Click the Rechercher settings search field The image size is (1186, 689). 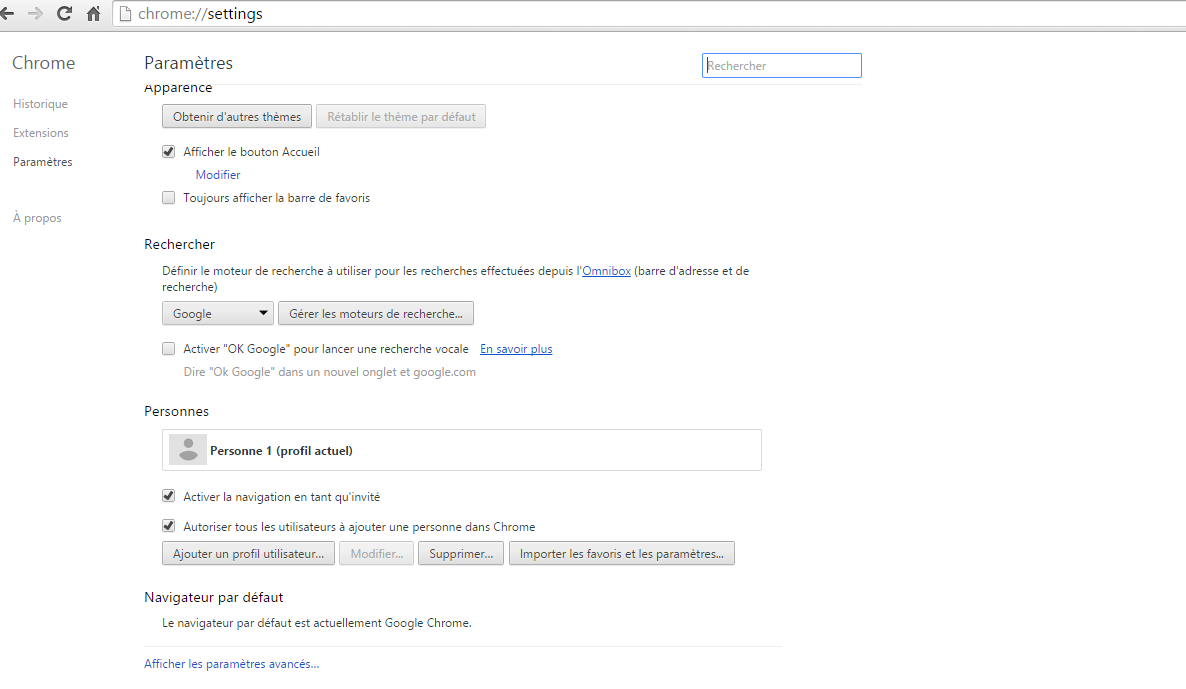(x=781, y=66)
